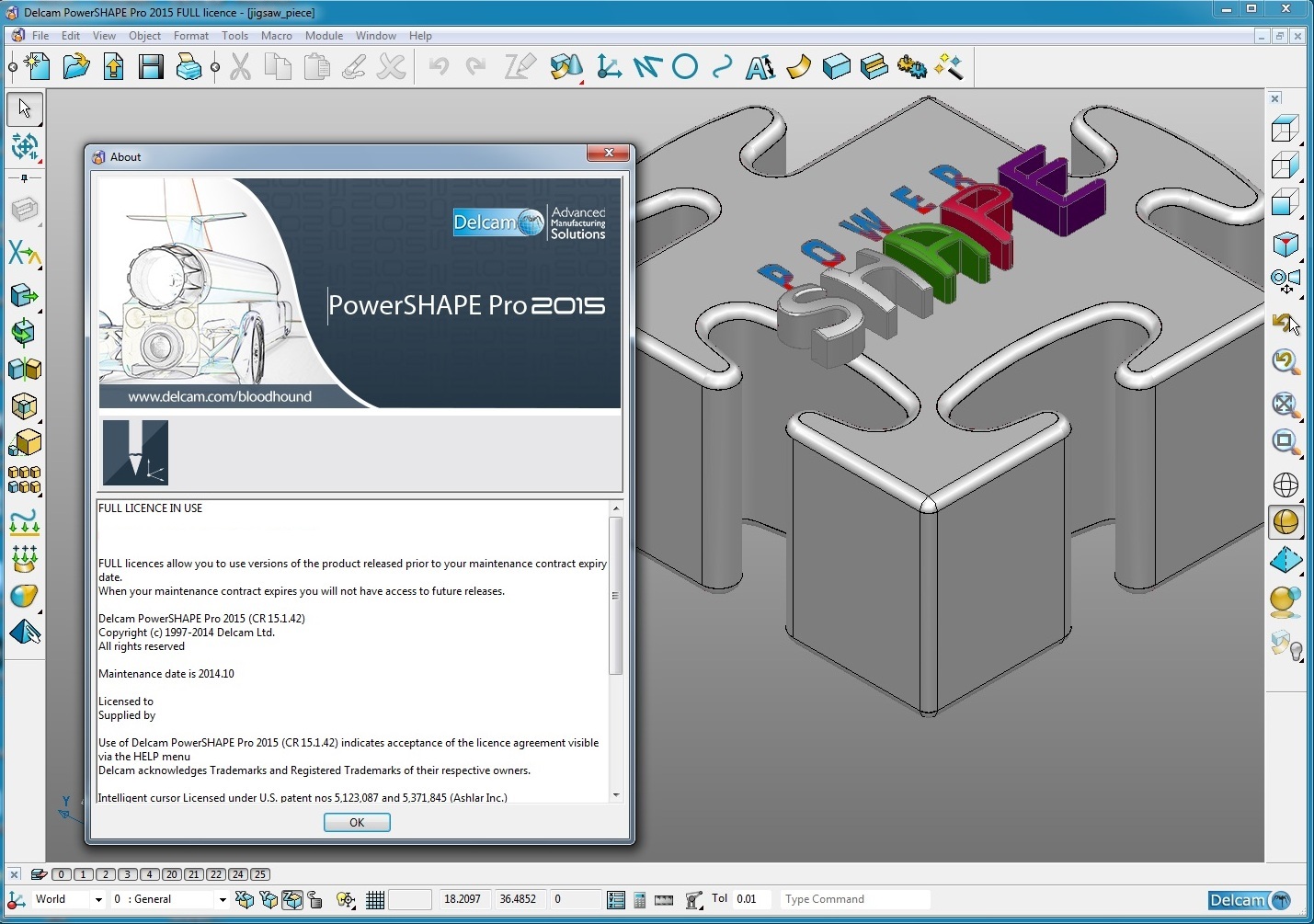Select the Curve tool icon

pyautogui.click(x=723, y=66)
